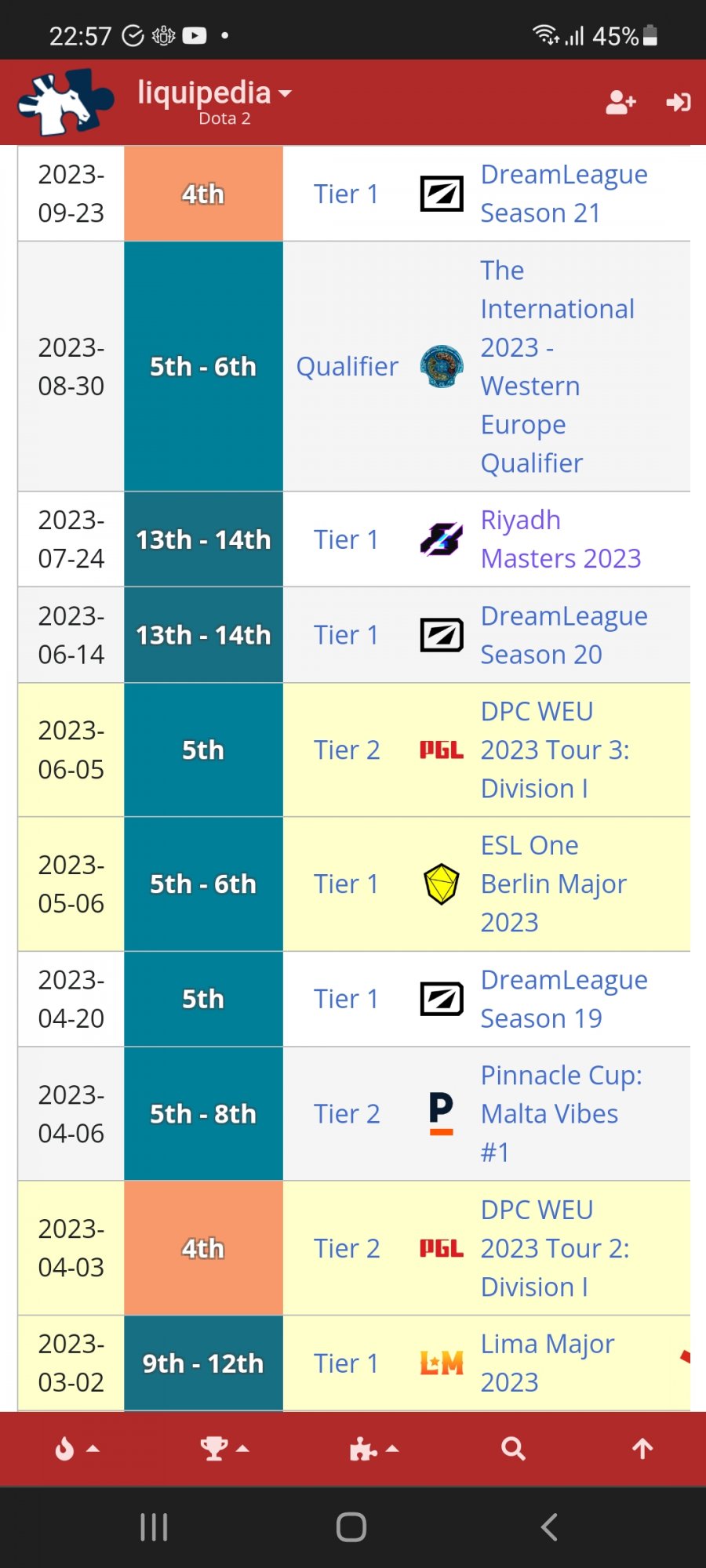Tap the Pinnacle Cup logo icon

coord(442,1113)
